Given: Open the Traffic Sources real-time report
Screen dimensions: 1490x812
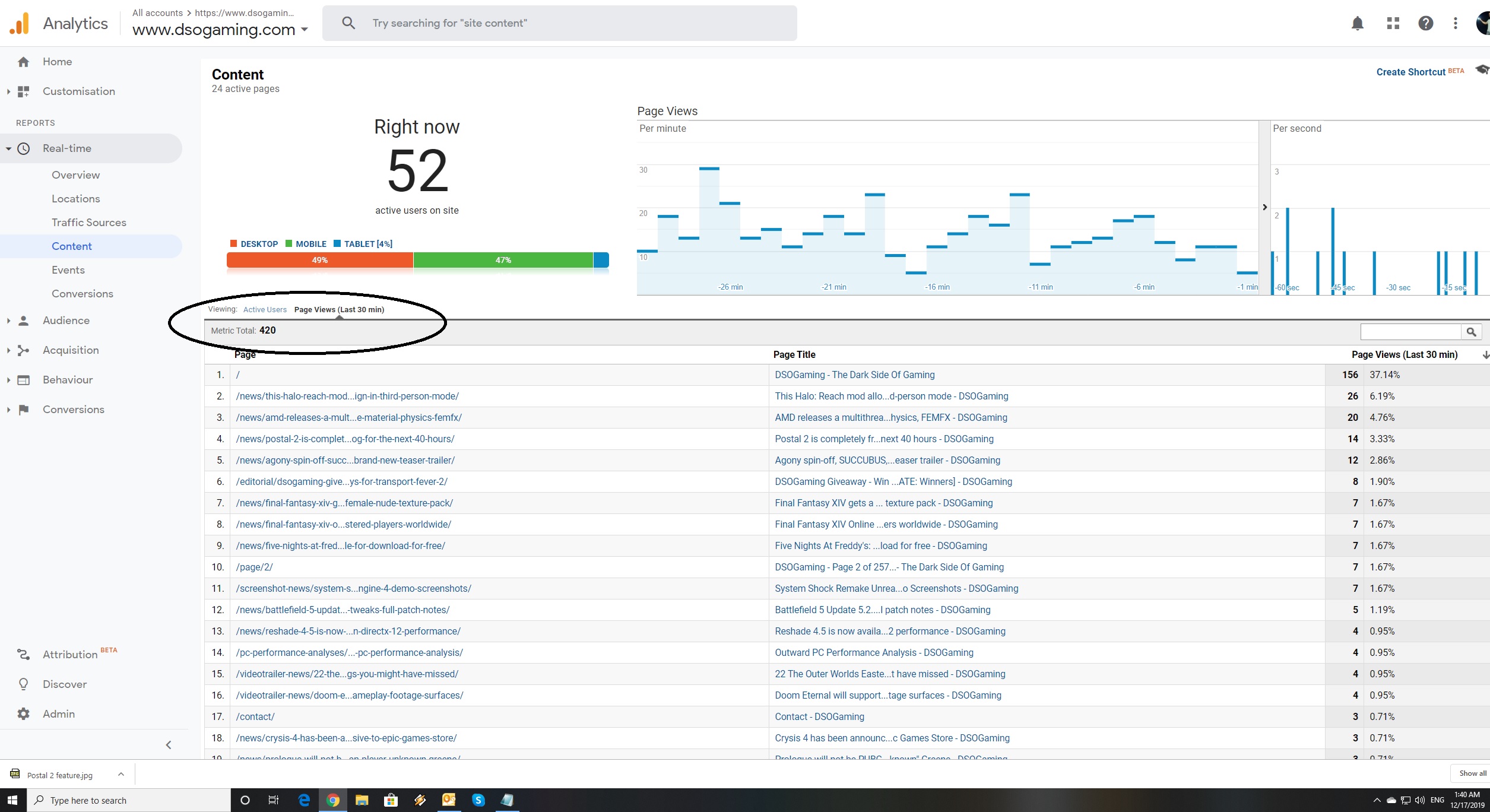Looking at the screenshot, I should tap(89, 223).
